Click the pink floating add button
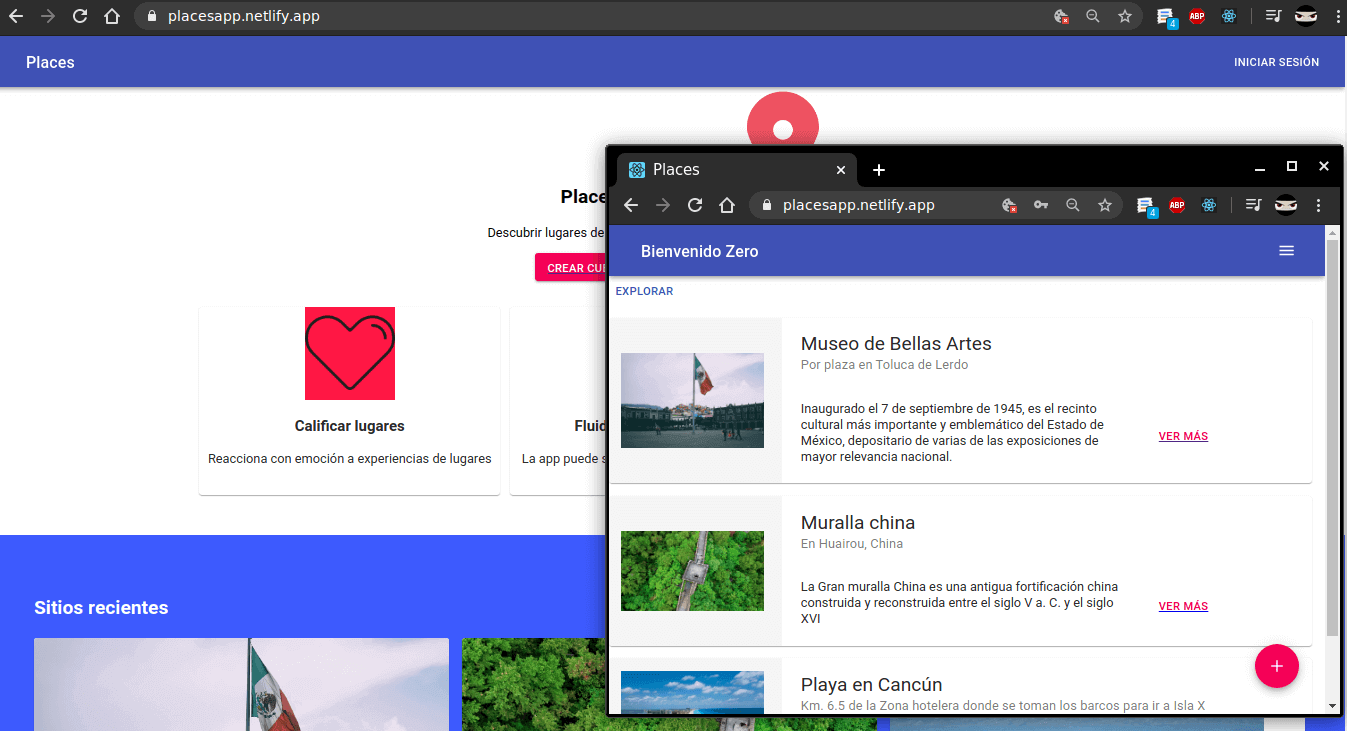 tap(1276, 666)
